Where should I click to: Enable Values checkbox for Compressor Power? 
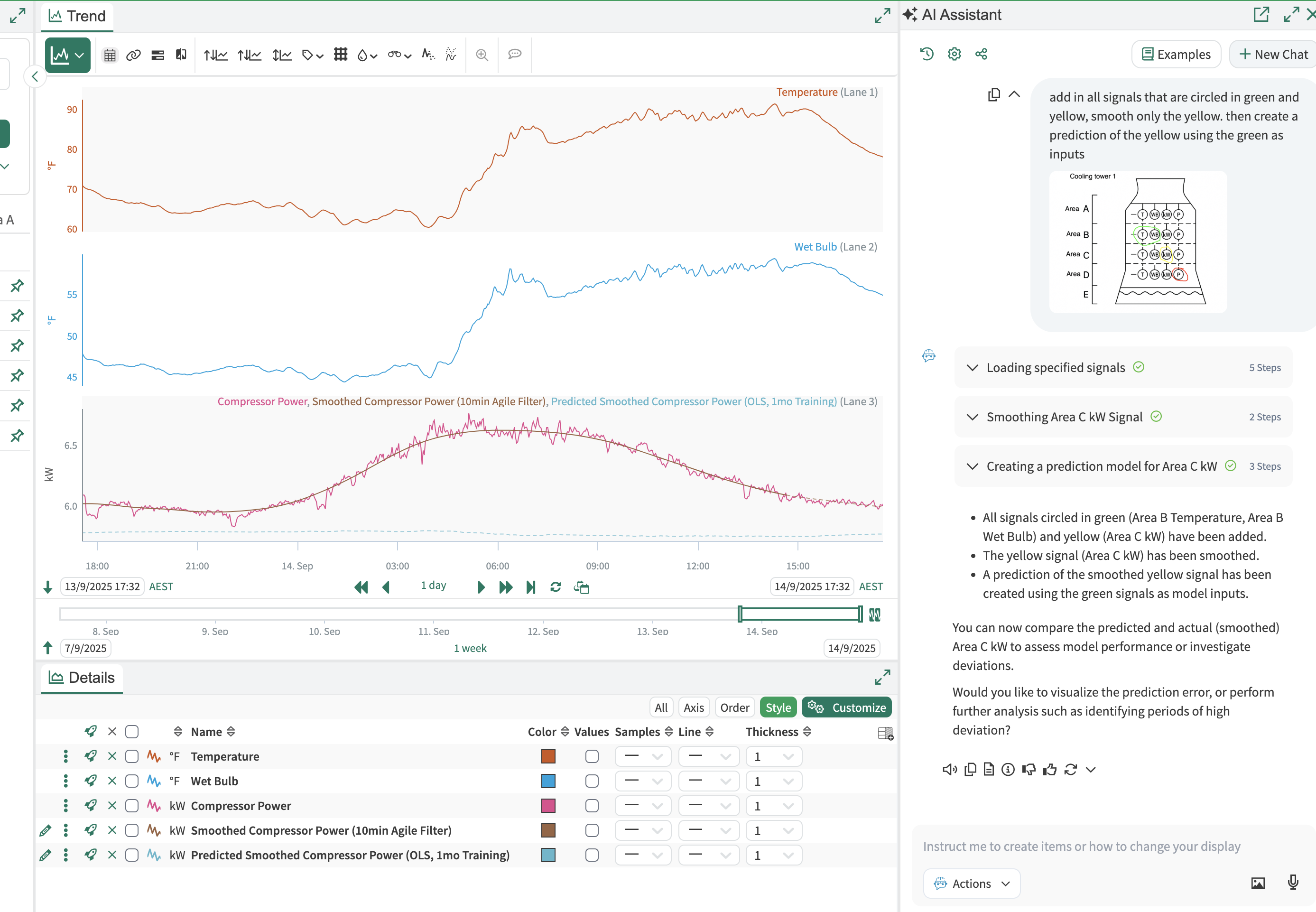(x=592, y=806)
